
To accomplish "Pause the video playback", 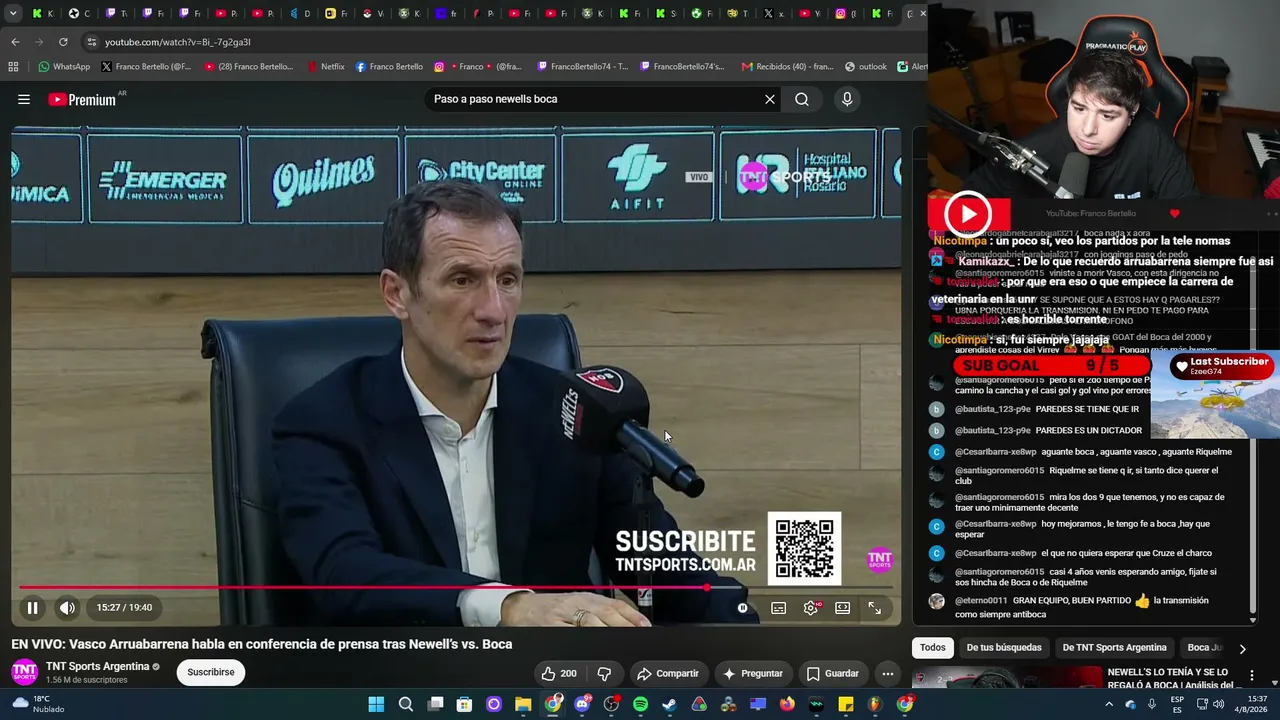I will tap(32, 607).
